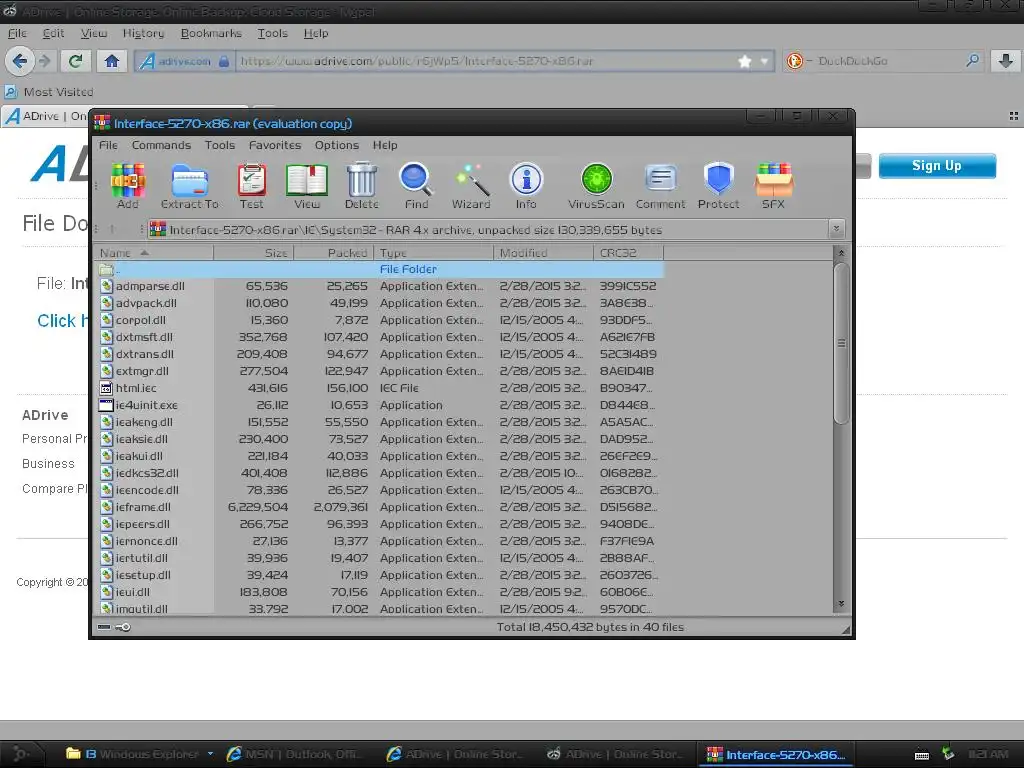
Task: Create SFX archive icon
Action: (773, 185)
